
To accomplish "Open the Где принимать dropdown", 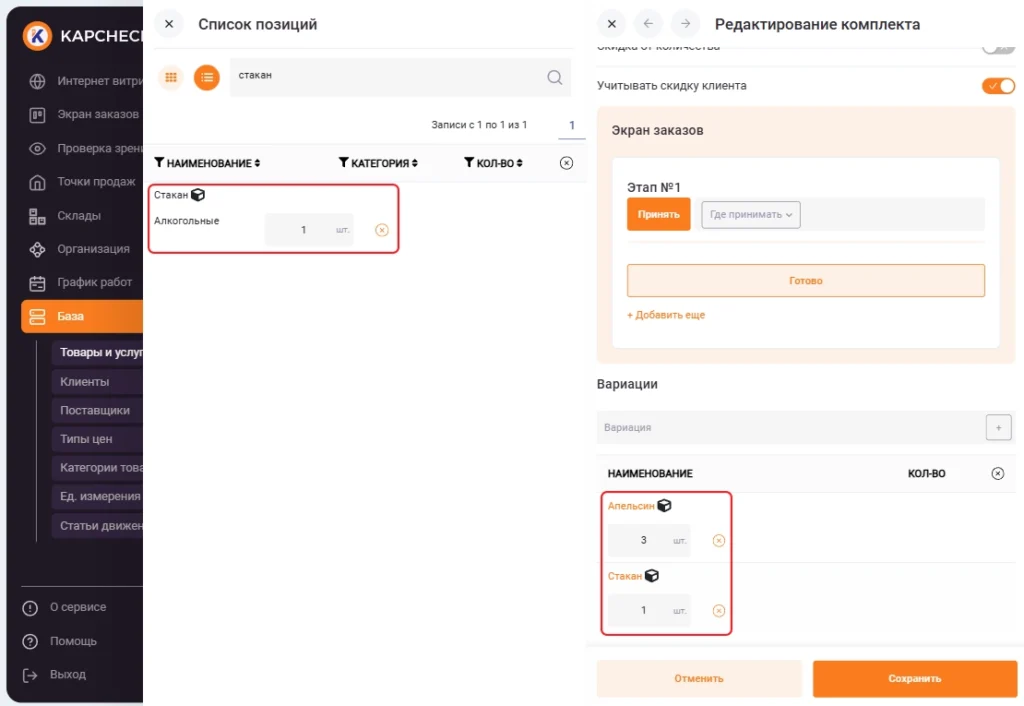I will 750,214.
